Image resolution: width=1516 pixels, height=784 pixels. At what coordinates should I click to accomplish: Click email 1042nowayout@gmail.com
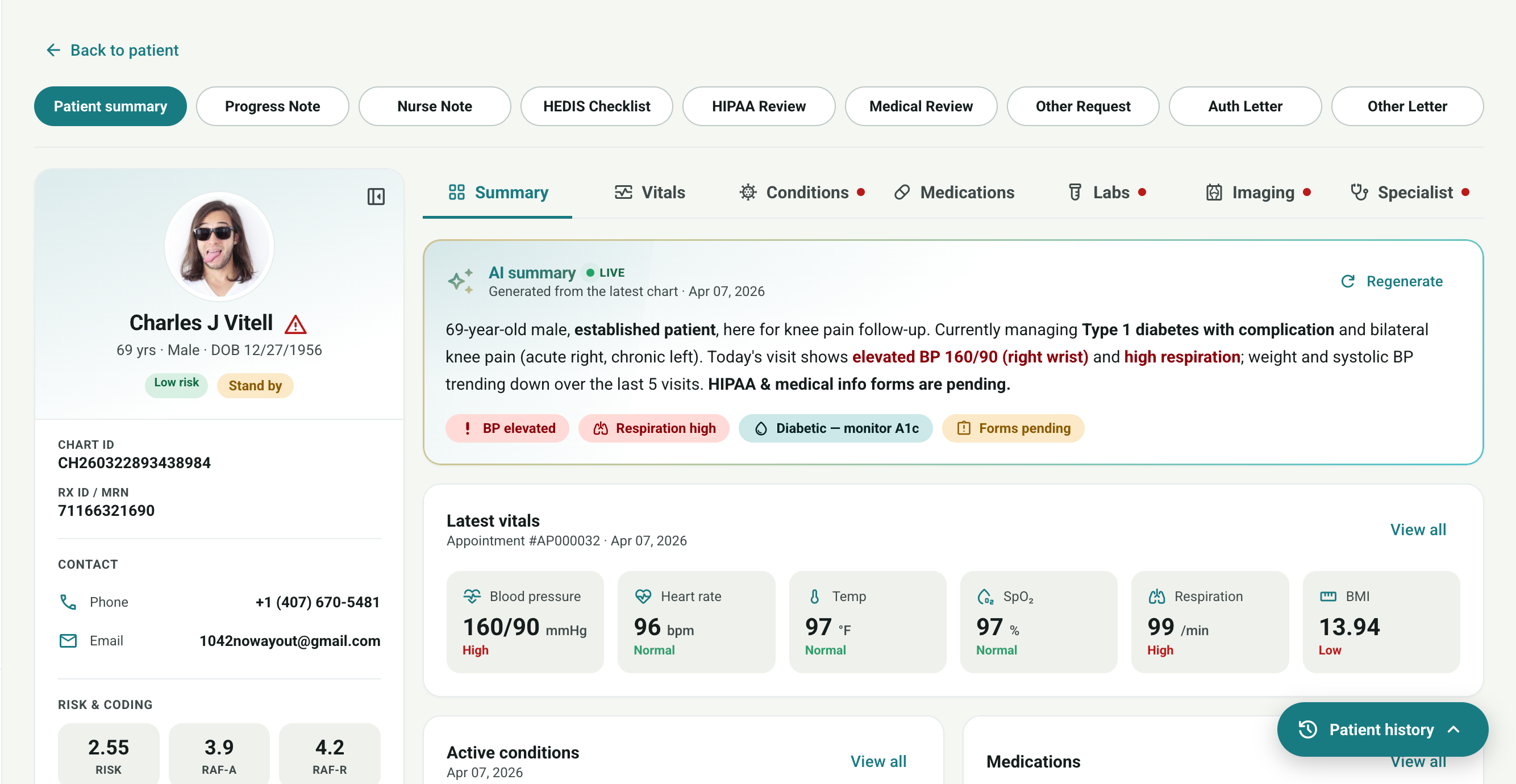(x=290, y=640)
